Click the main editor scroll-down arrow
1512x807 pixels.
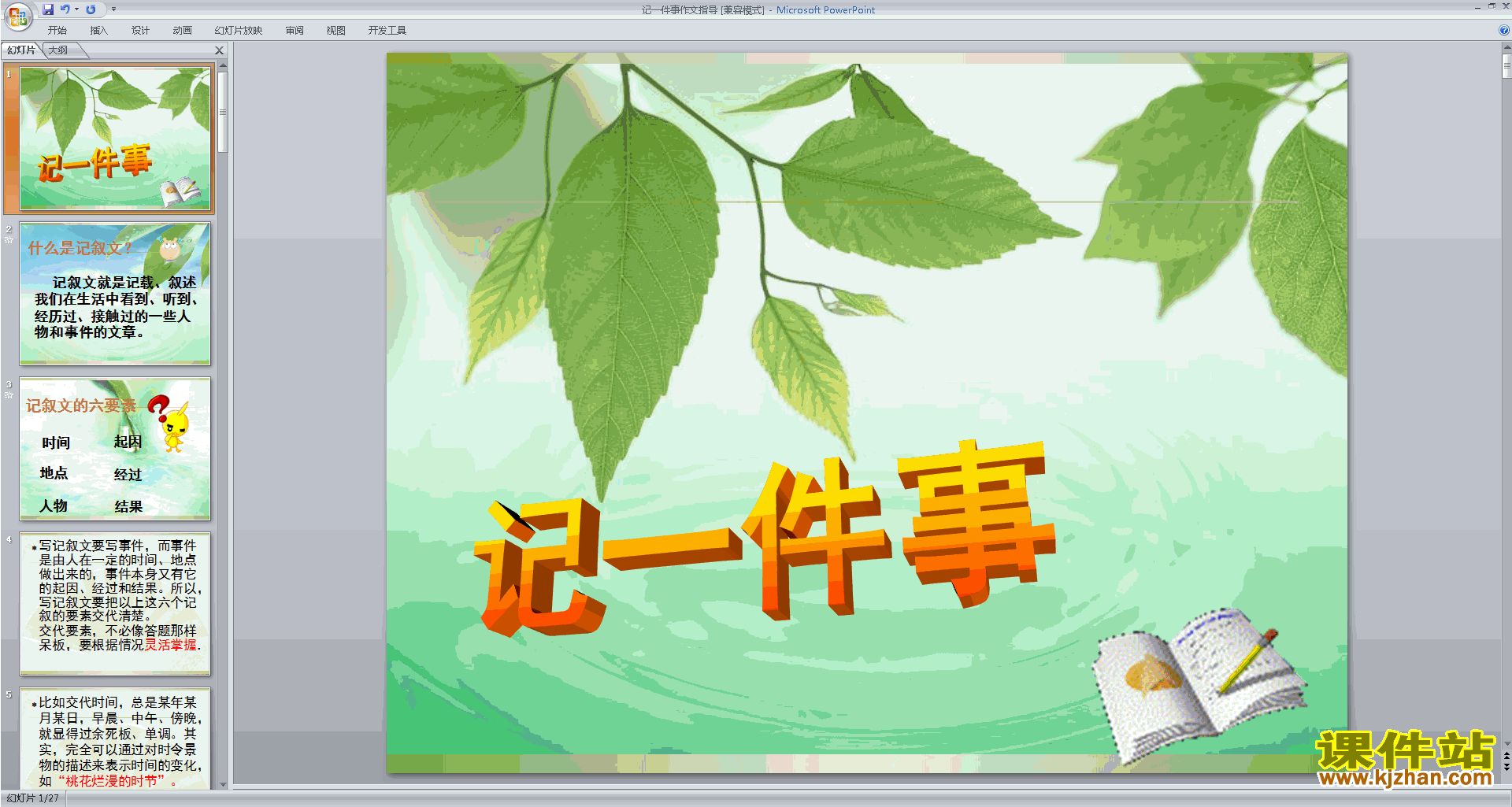pyautogui.click(x=1506, y=743)
